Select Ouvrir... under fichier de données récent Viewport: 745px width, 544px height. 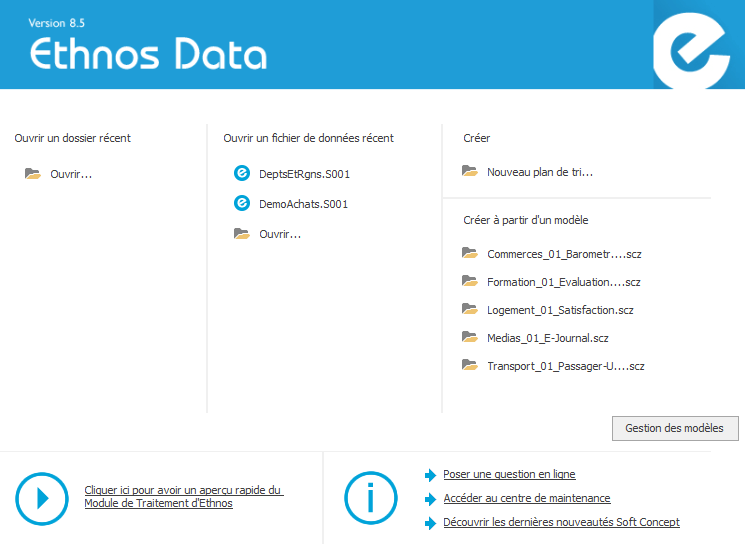[280, 234]
